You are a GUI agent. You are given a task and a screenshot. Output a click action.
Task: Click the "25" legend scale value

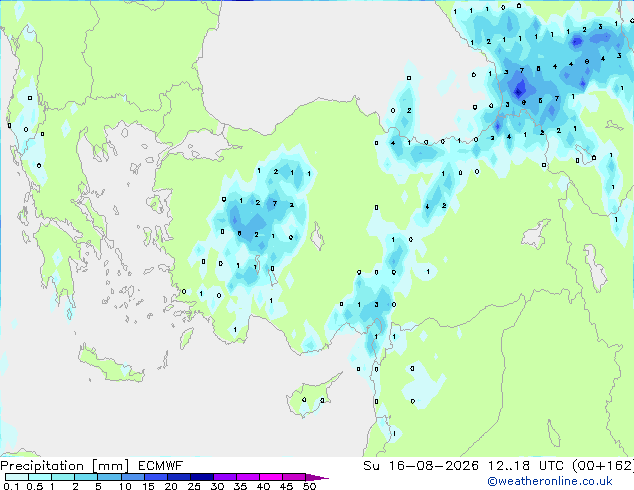pos(194,486)
